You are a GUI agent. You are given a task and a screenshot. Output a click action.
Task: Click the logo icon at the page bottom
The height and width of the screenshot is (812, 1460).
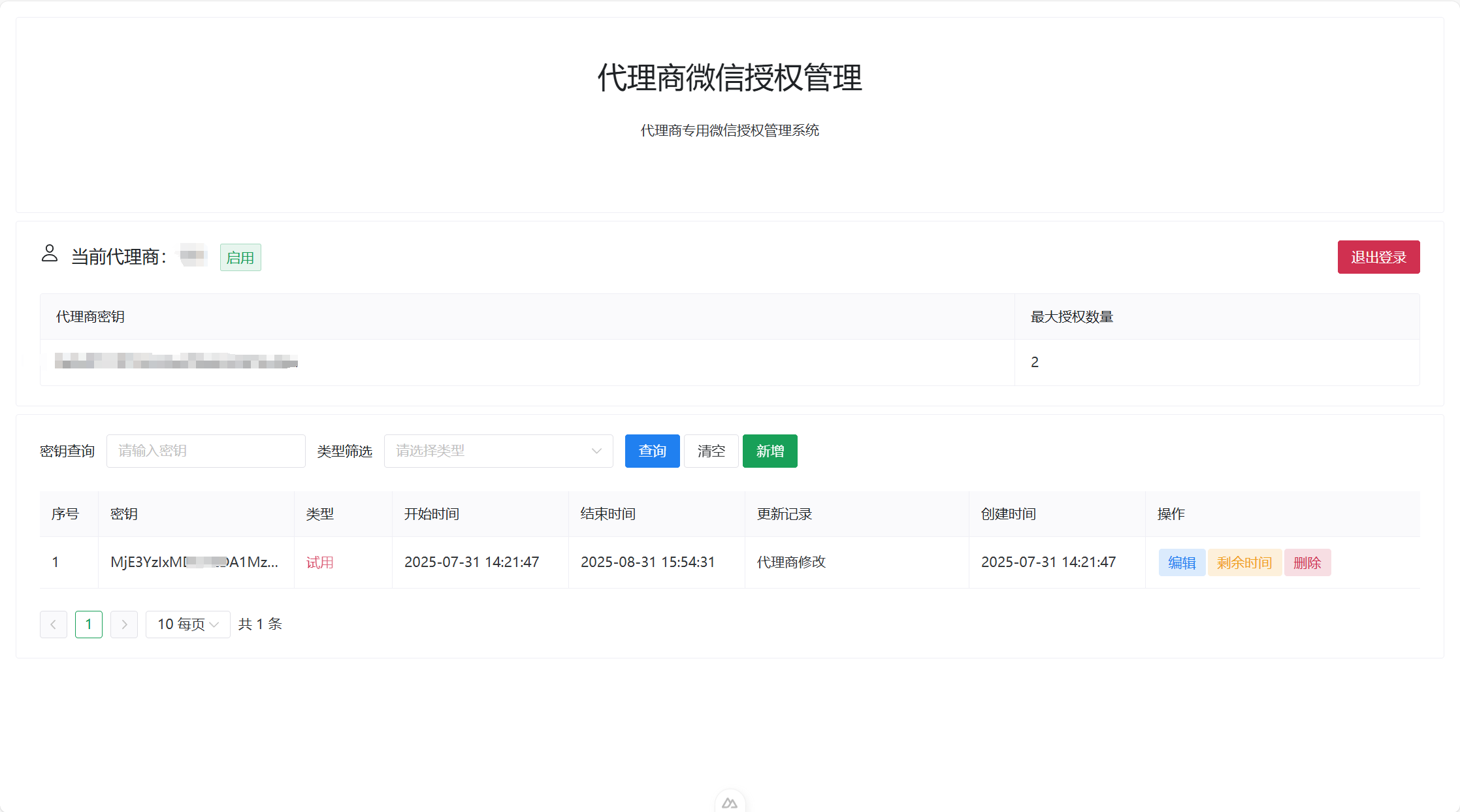point(730,802)
